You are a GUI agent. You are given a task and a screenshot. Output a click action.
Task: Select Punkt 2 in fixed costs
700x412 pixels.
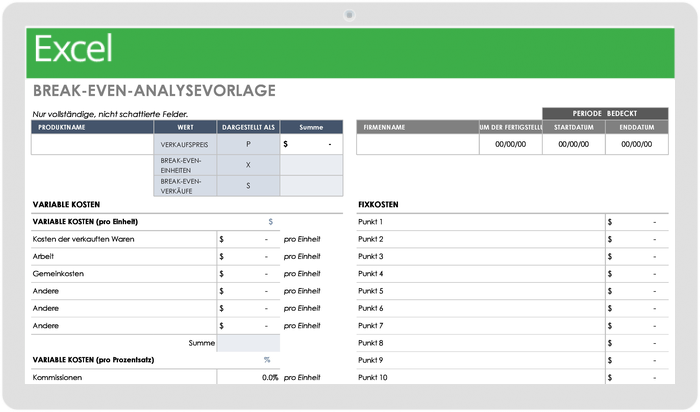(371, 239)
